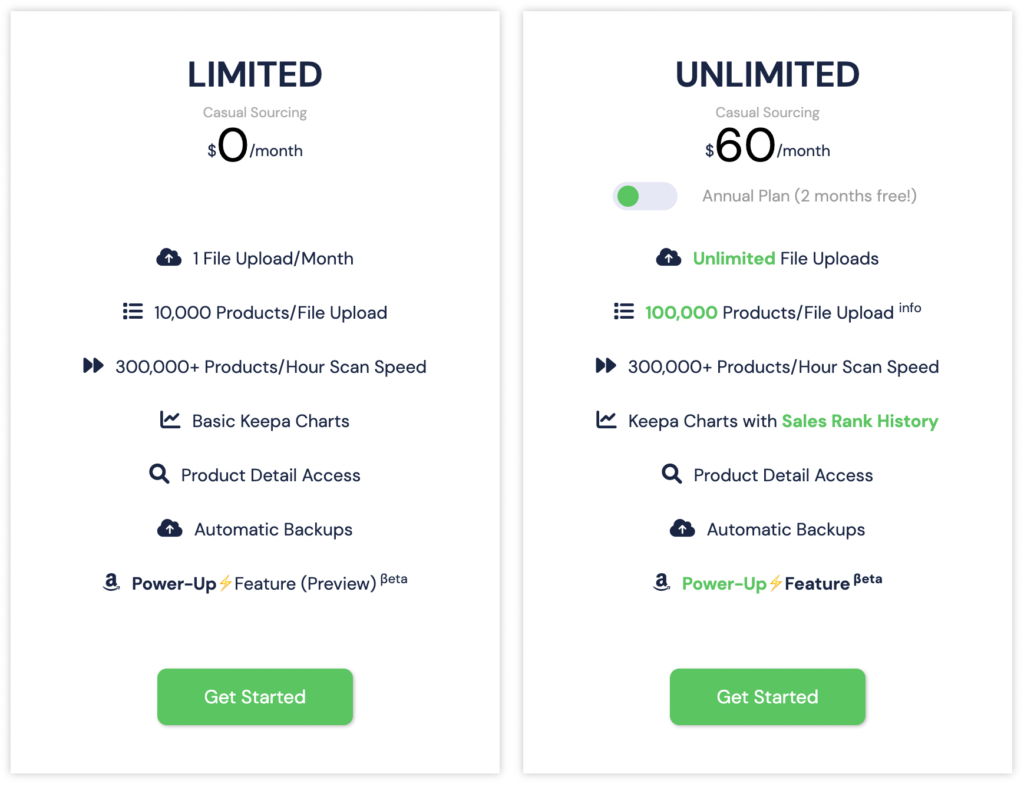Click the Annual Plan (2 months free!) label

809,196
